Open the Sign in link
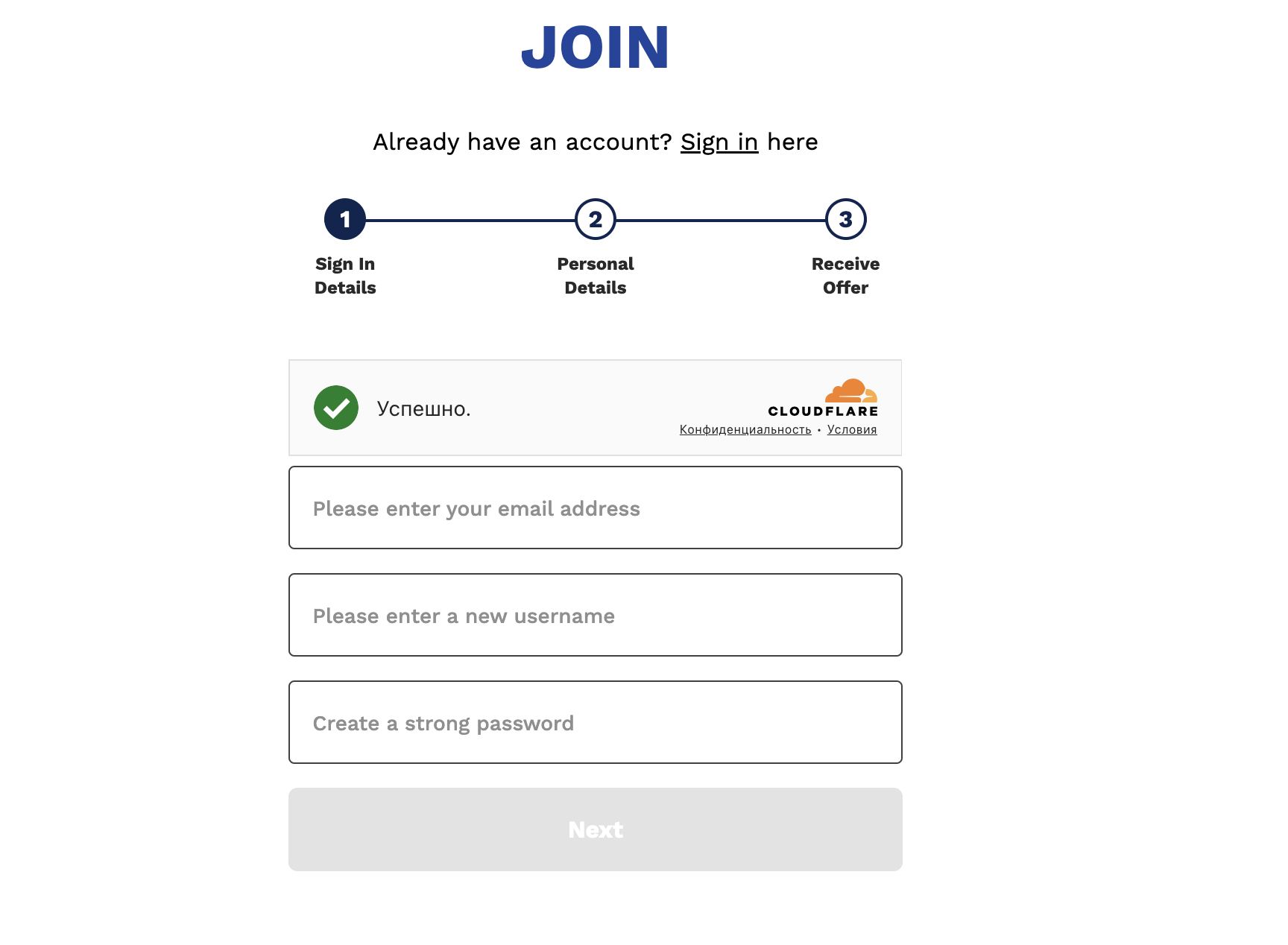1288x945 pixels. [719, 142]
